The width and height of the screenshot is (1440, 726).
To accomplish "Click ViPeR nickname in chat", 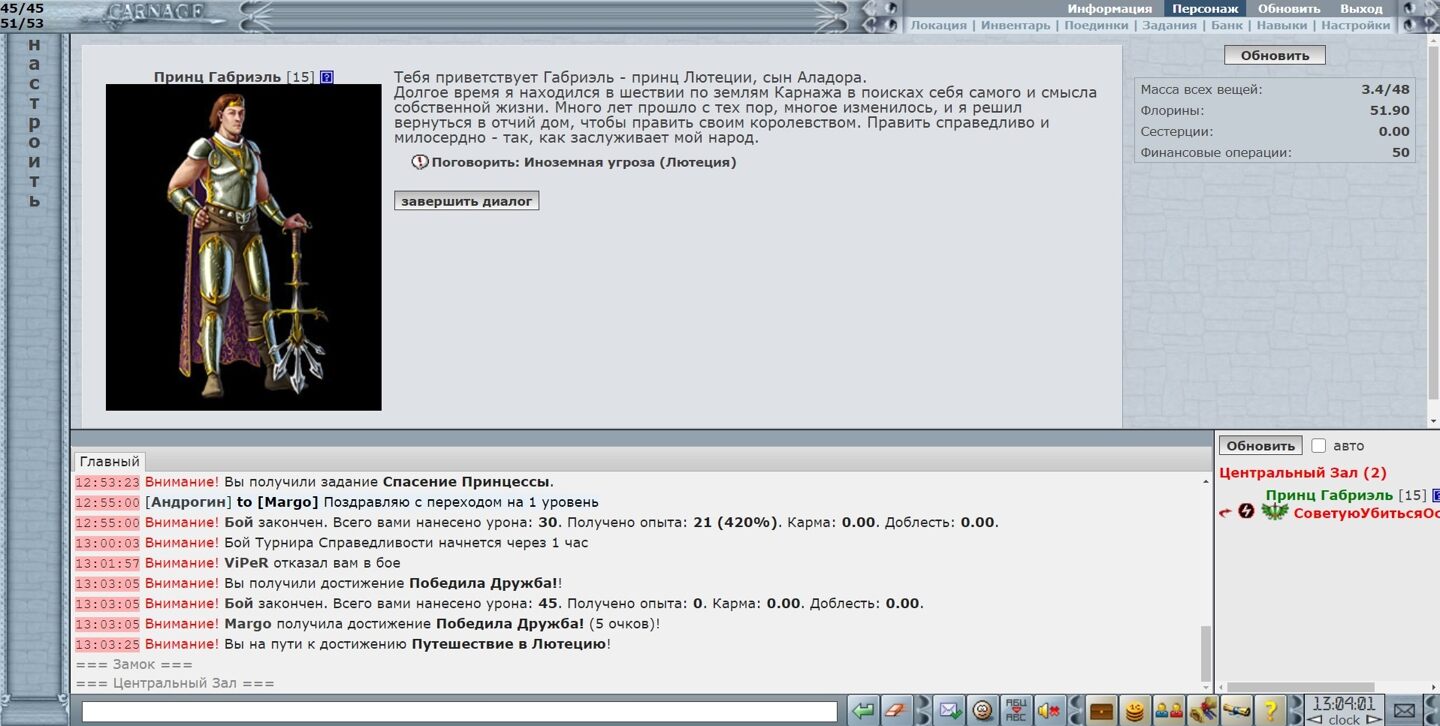I will pyautogui.click(x=247, y=563).
